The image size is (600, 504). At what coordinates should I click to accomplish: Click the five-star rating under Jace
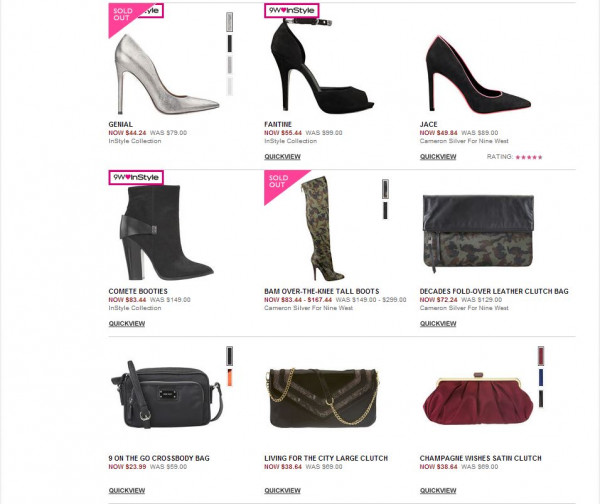tap(529, 157)
